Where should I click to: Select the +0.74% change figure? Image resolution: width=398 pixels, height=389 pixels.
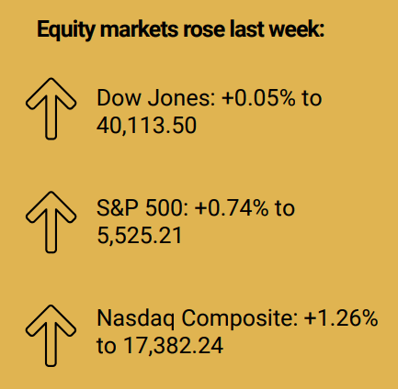[232, 208]
